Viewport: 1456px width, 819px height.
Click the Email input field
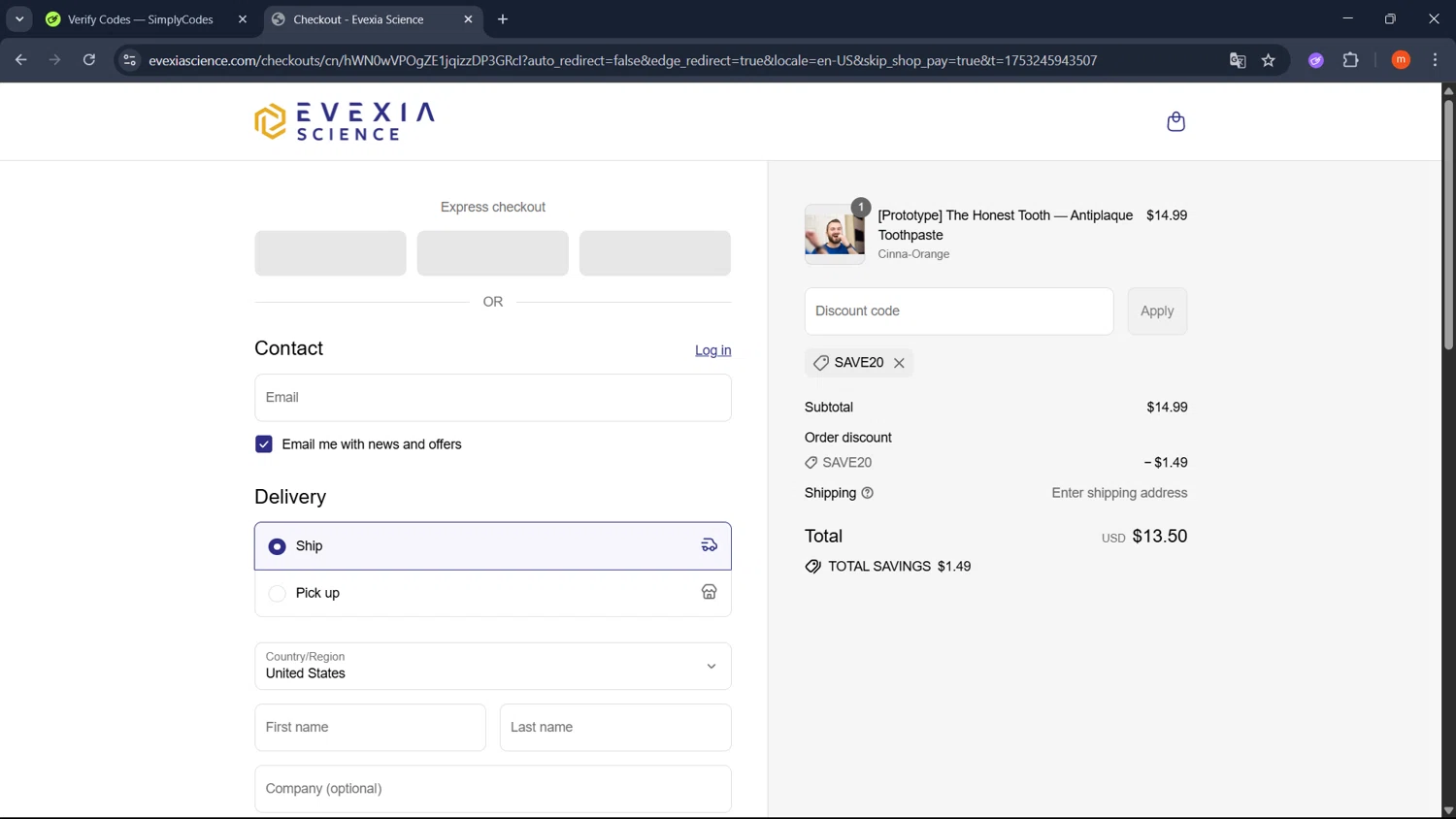pos(493,398)
